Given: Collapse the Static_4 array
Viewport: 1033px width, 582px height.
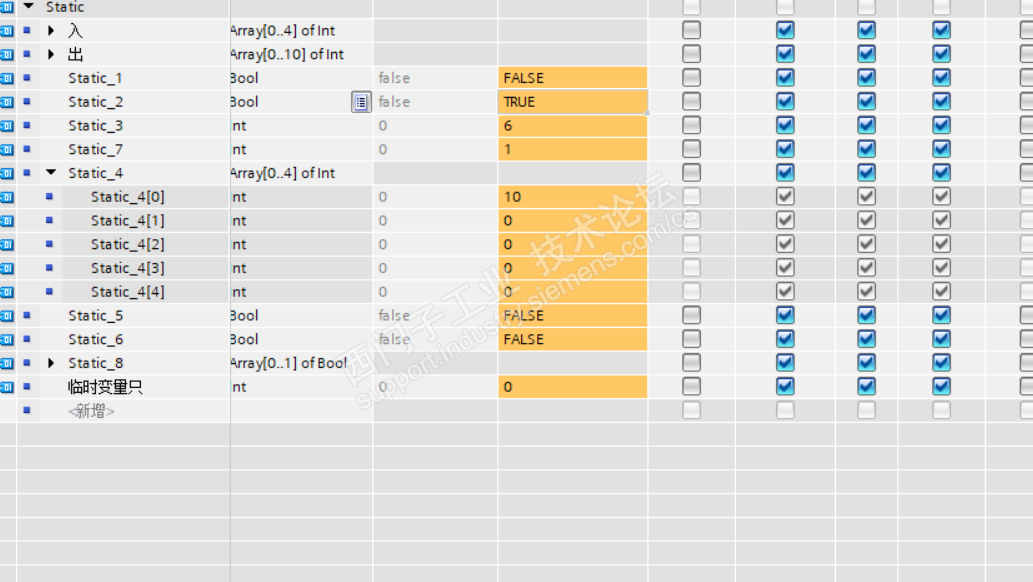Looking at the screenshot, I should click(52, 173).
